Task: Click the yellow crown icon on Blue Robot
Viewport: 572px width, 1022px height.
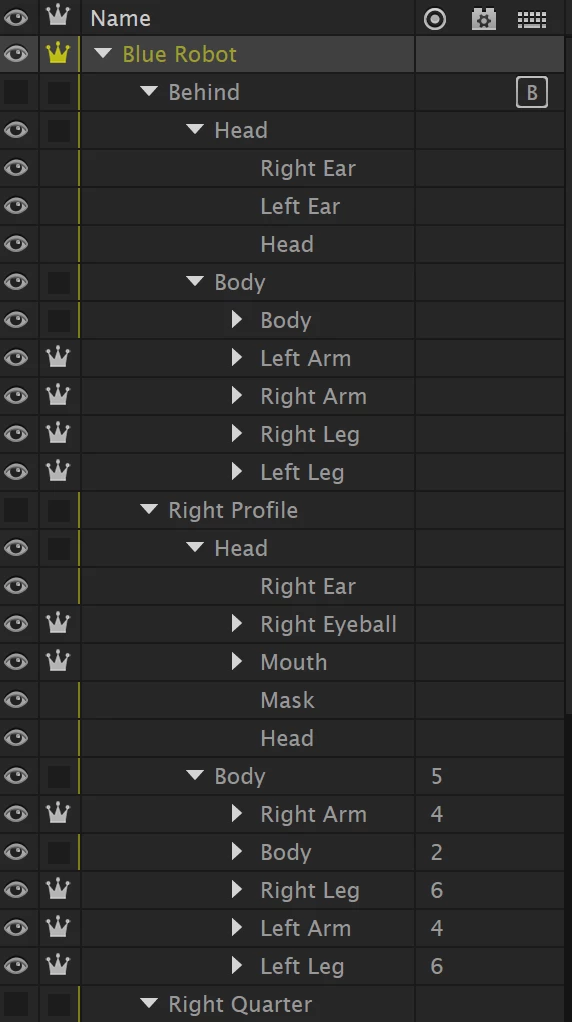Action: tap(58, 53)
